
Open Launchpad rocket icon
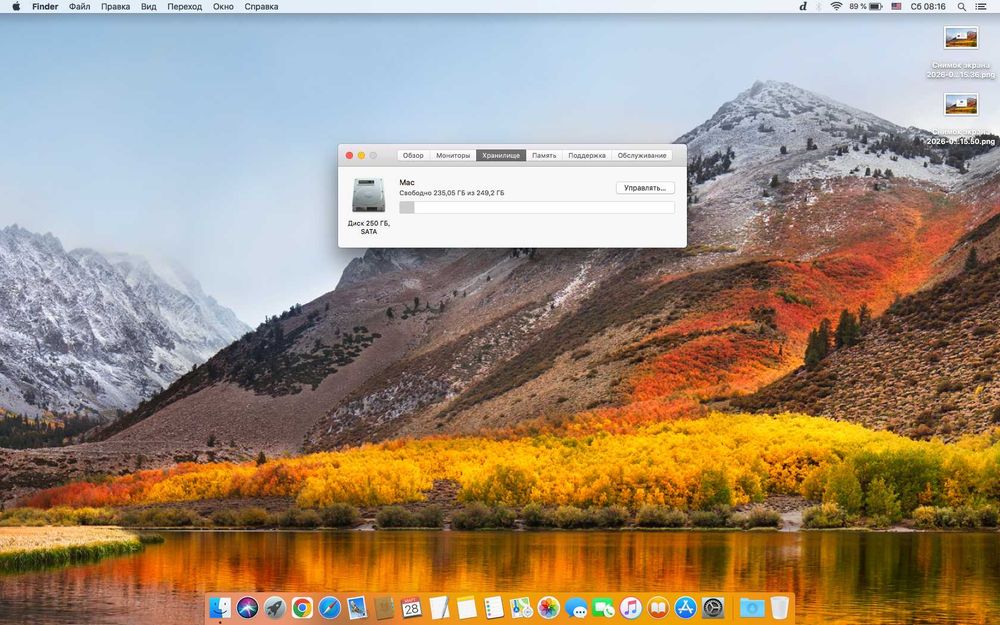pyautogui.click(x=275, y=608)
